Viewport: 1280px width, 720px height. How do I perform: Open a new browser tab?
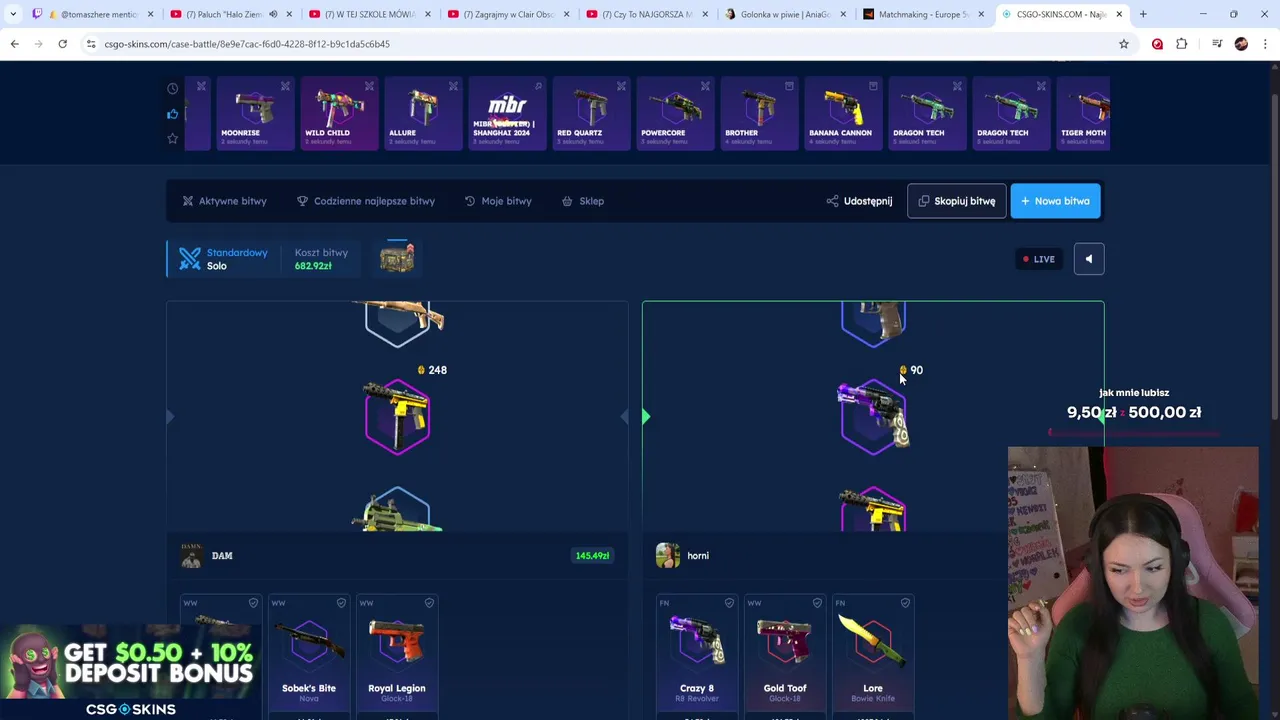click(x=1143, y=14)
